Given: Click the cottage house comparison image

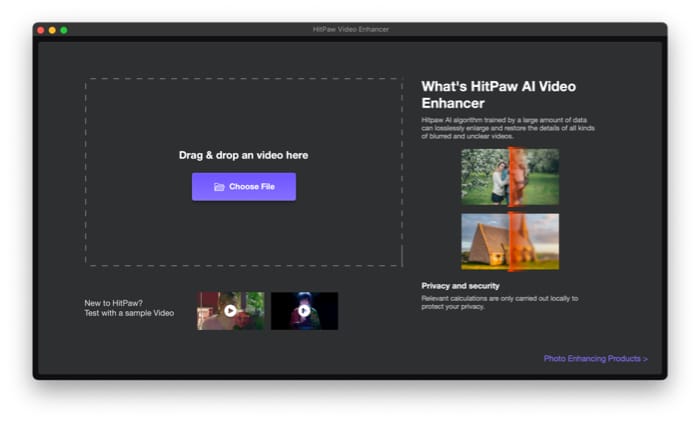Looking at the screenshot, I should (x=510, y=241).
